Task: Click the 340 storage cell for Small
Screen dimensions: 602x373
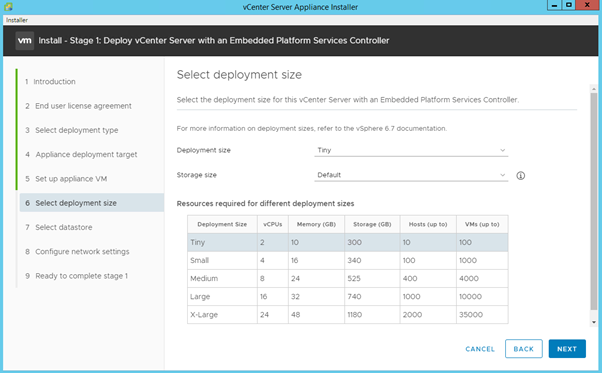Action: (372, 260)
